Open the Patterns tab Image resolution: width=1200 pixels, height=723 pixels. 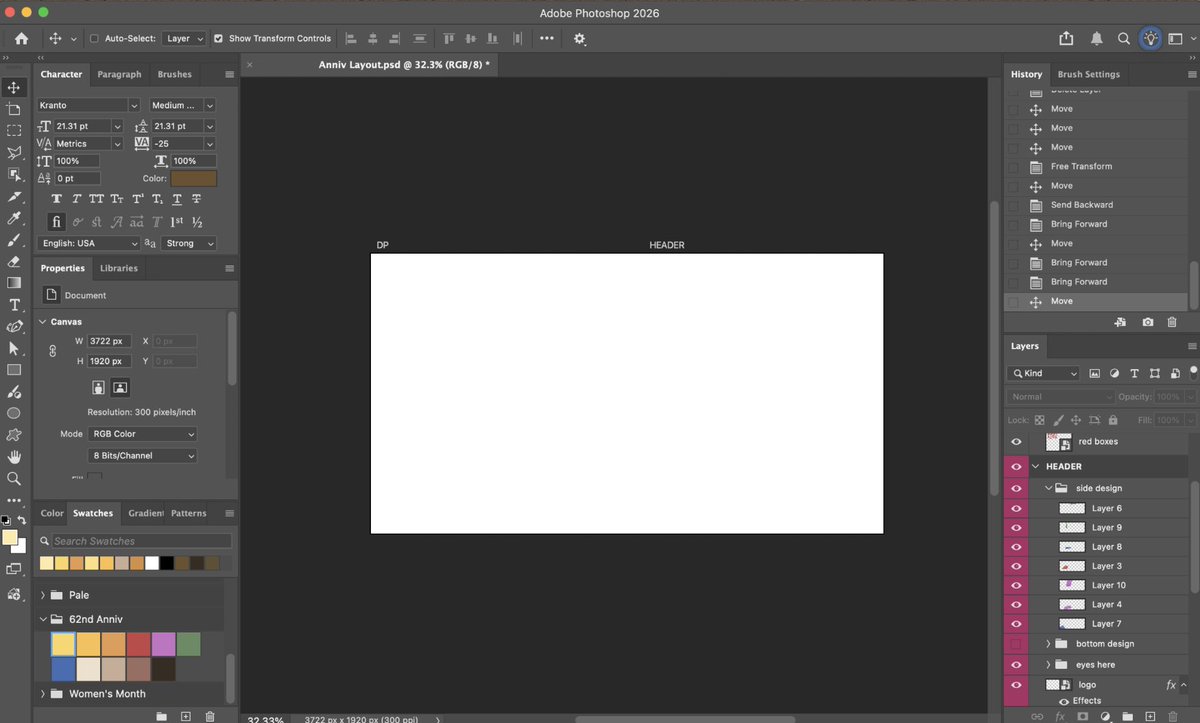188,513
